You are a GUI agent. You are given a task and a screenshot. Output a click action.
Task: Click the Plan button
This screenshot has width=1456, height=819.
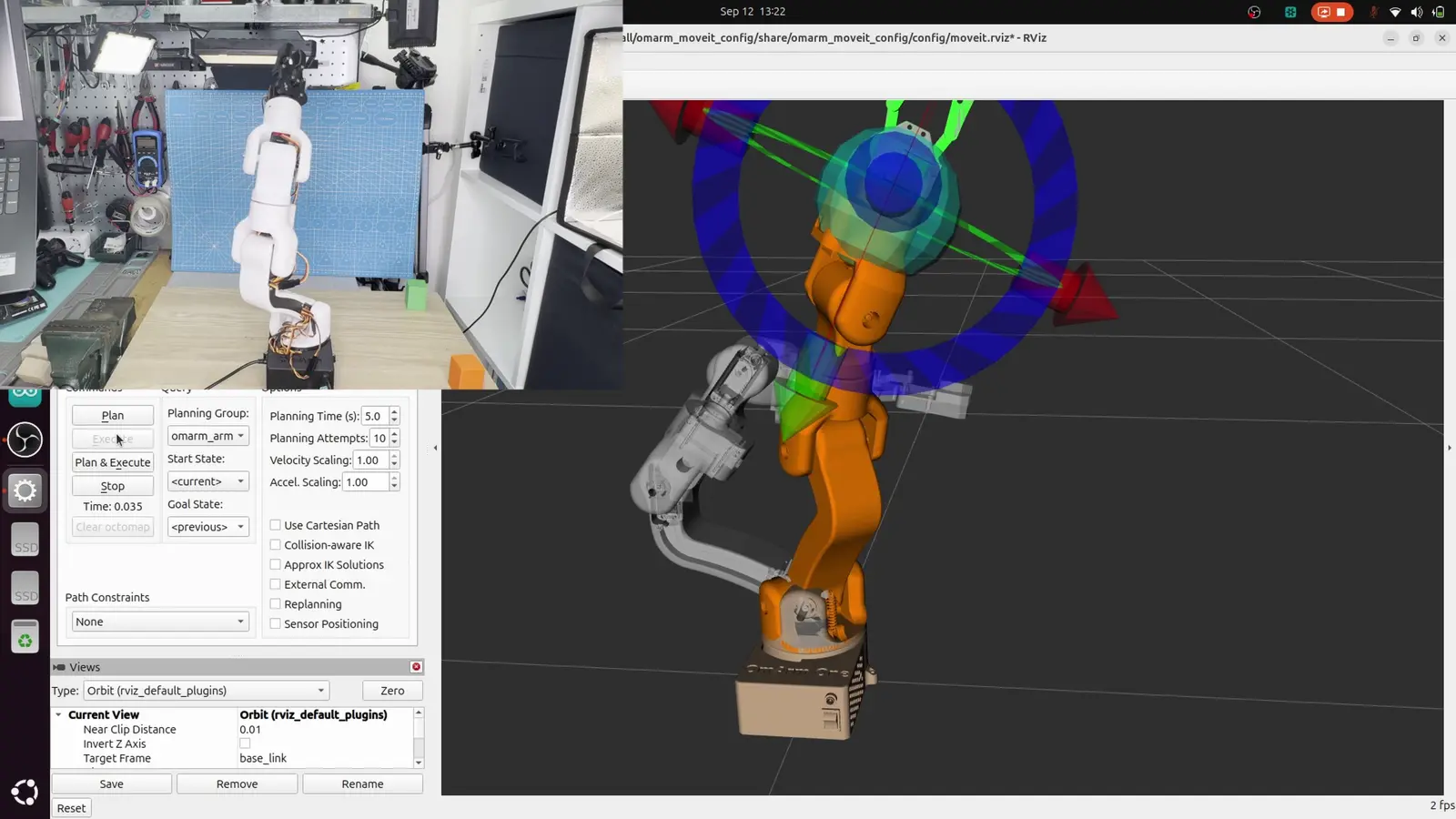[x=113, y=415]
